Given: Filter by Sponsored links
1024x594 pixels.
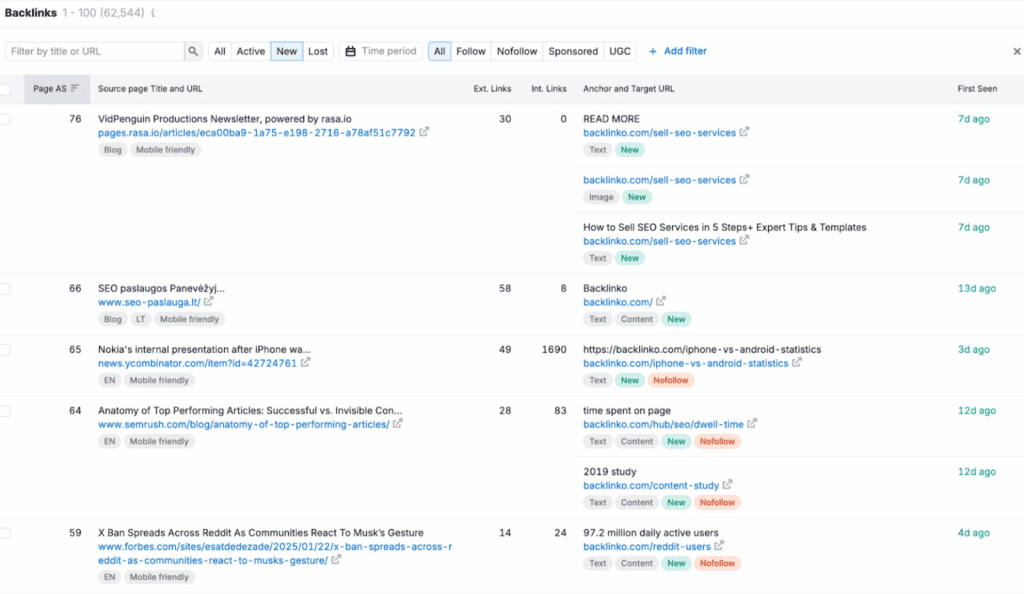Looking at the screenshot, I should pyautogui.click(x=573, y=51).
